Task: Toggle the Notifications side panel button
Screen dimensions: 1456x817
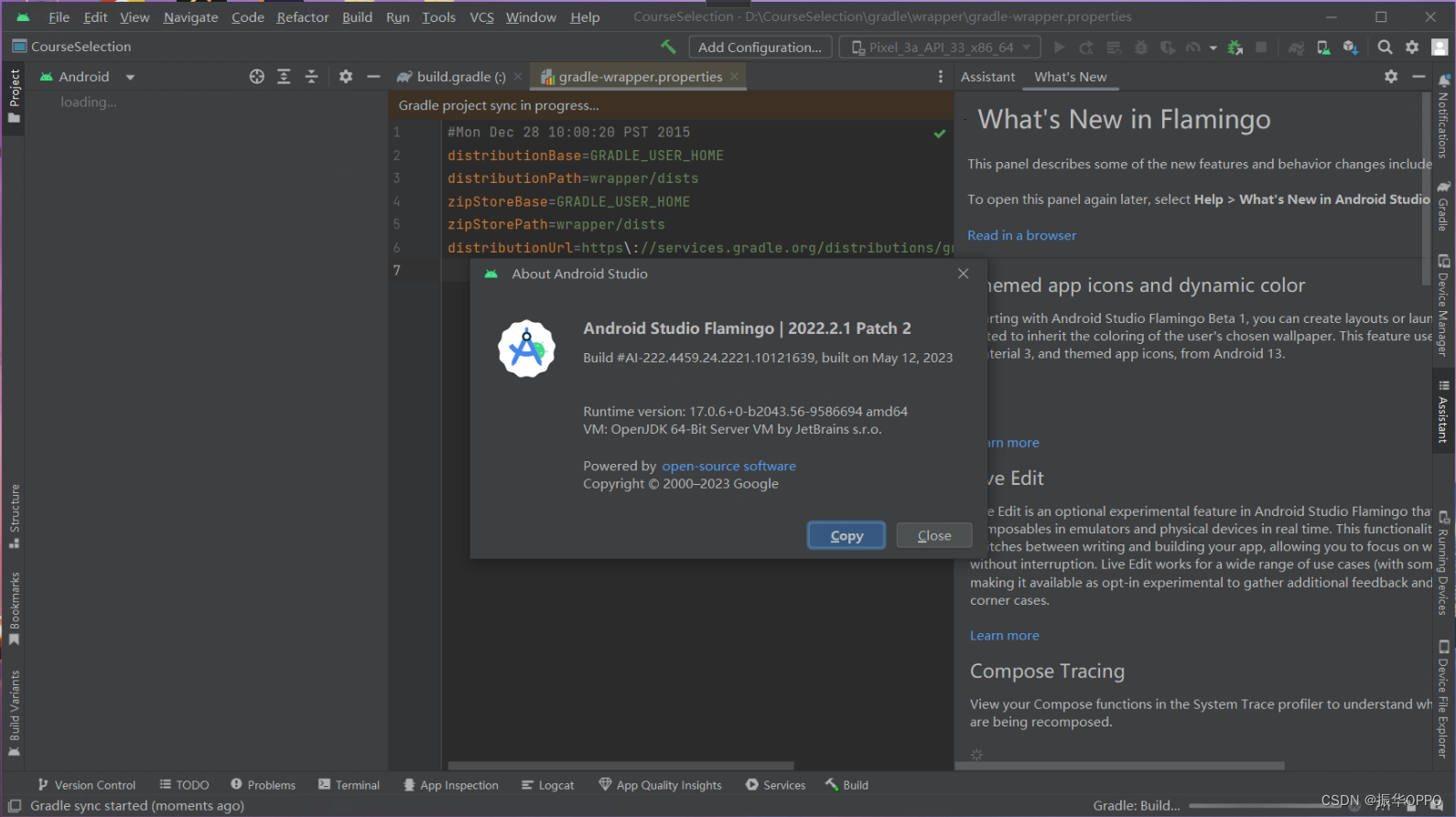Action: (x=1443, y=116)
